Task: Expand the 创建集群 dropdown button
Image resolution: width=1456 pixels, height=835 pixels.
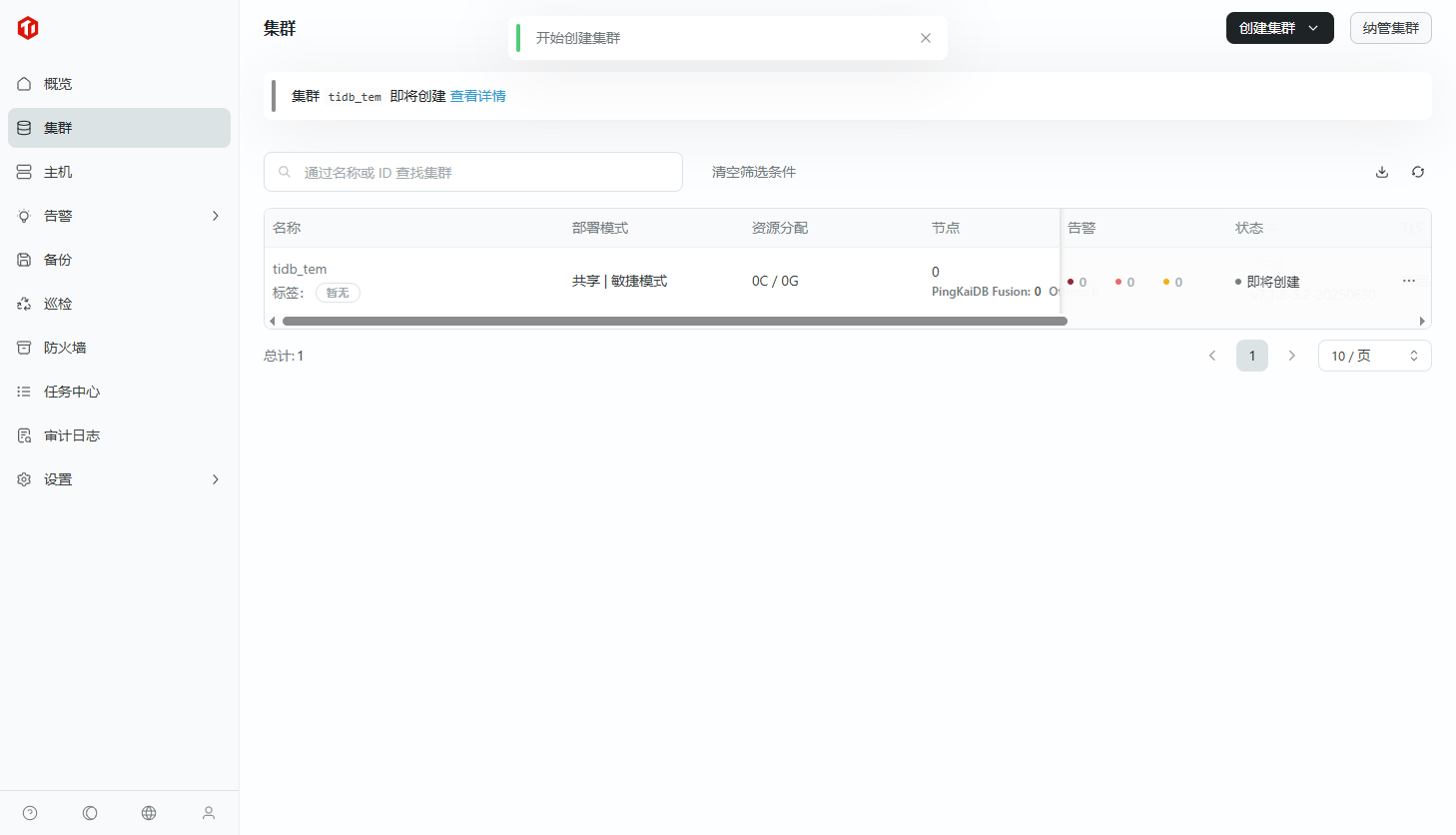Action: [1279, 28]
